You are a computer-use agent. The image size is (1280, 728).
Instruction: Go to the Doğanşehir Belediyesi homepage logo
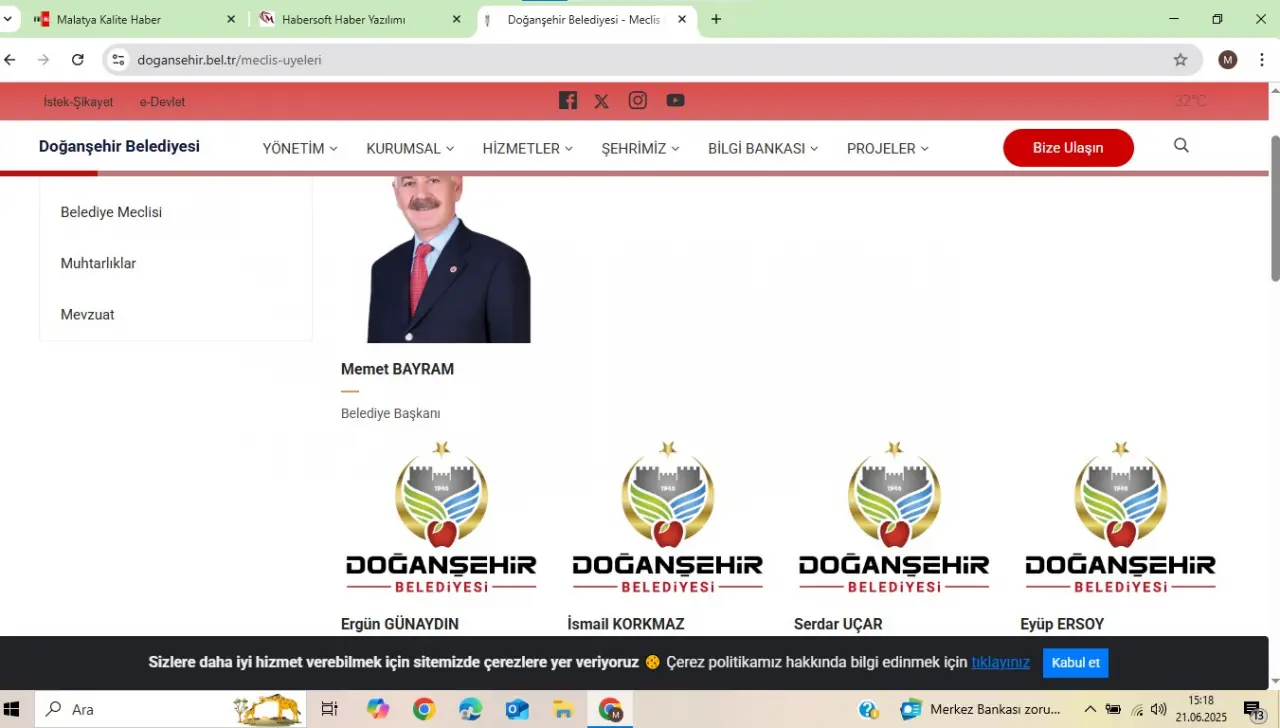119,146
